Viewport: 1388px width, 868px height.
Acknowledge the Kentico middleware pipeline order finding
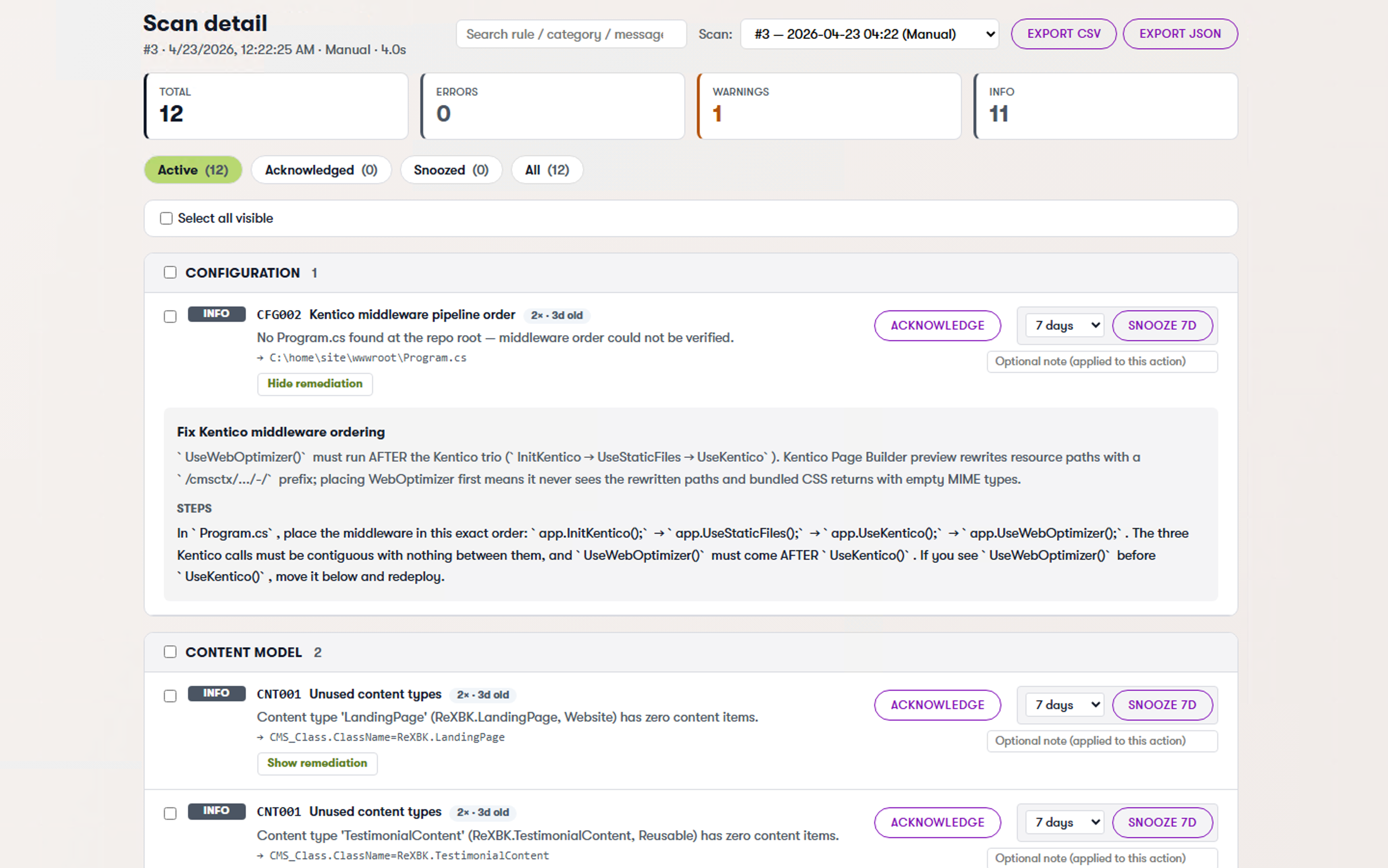[x=937, y=325]
